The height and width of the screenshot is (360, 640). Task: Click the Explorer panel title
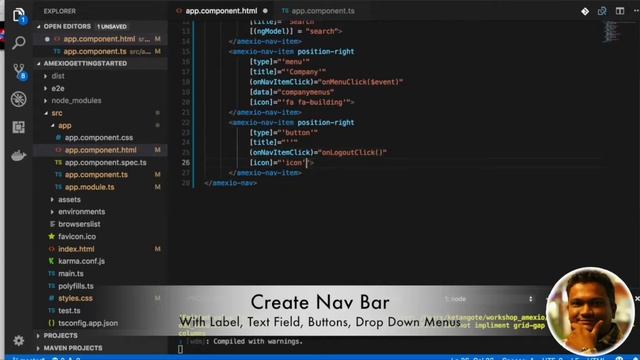[x=60, y=11]
